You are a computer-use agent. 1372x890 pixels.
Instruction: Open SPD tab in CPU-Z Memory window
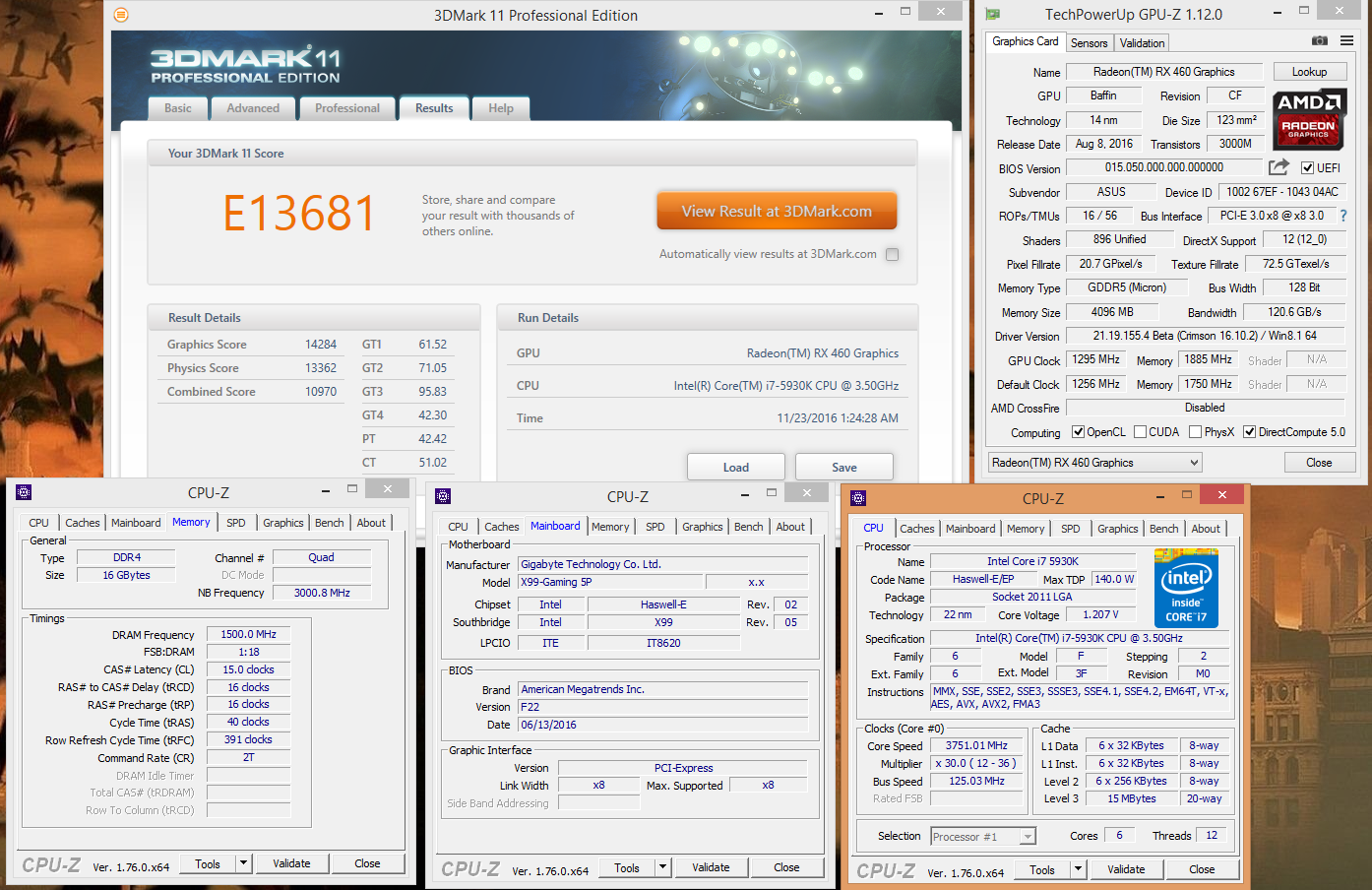coord(236,523)
